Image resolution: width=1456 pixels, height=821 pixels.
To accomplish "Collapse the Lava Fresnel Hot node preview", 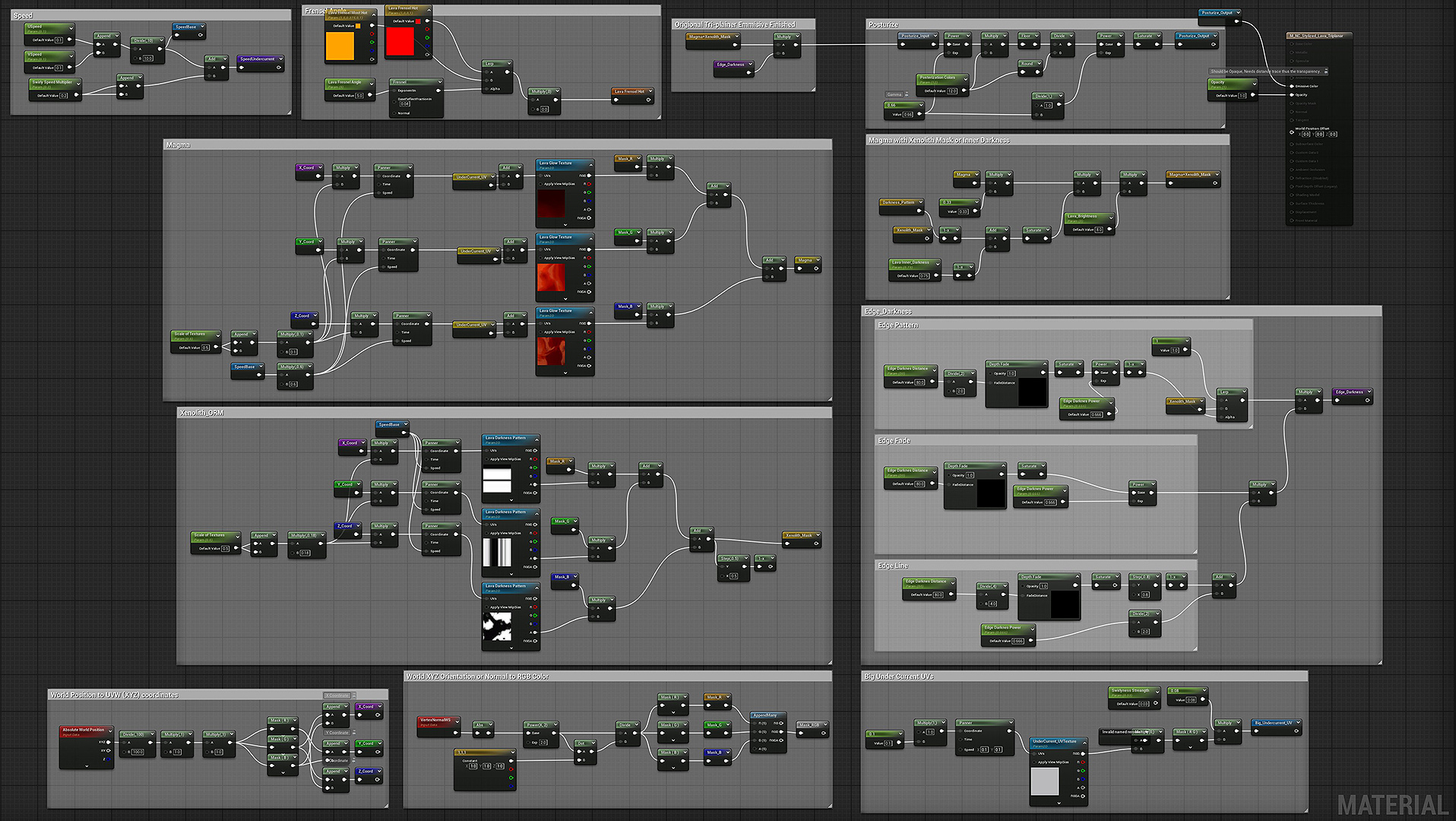I will pos(428,10).
